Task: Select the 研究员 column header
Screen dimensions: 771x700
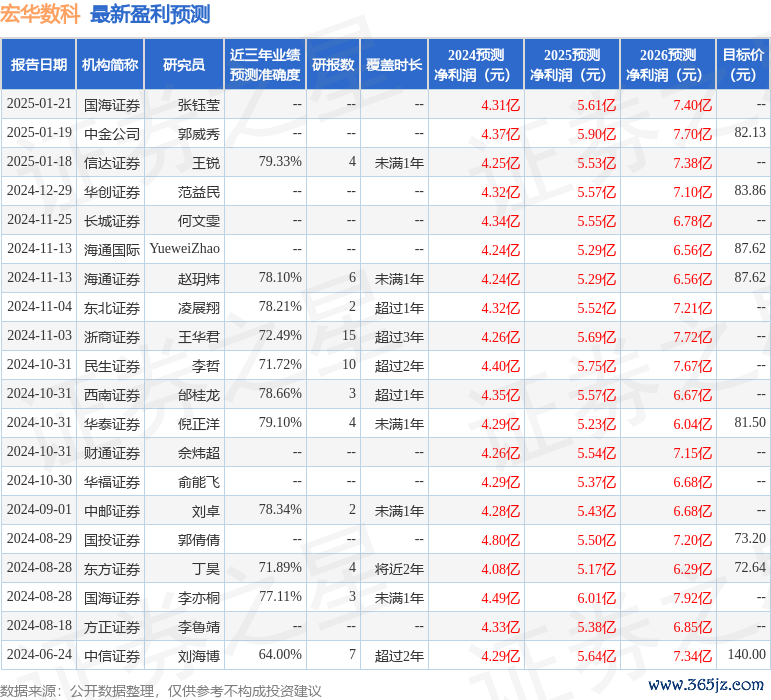Action: pyautogui.click(x=184, y=64)
